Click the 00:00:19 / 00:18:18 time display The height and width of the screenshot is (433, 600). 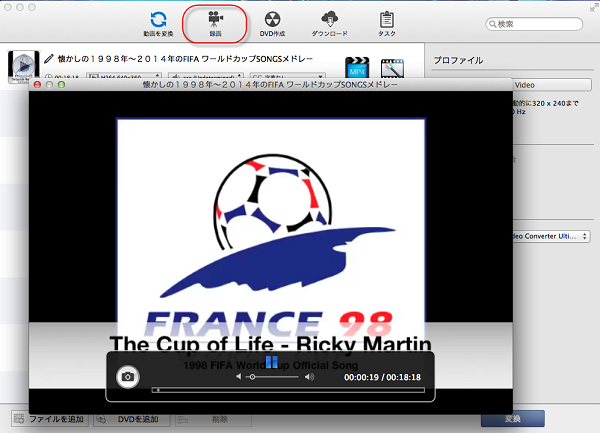[382, 377]
